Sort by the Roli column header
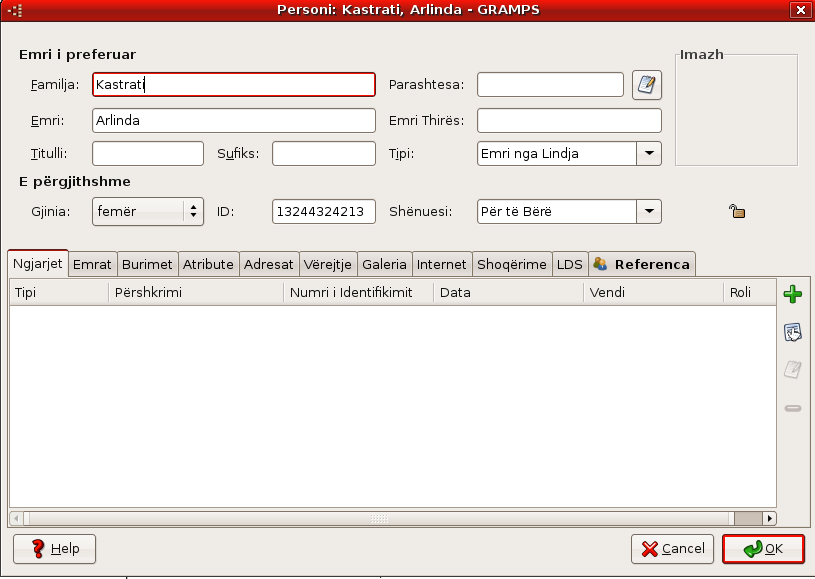Image resolution: width=815 pixels, height=579 pixels. 750,293
